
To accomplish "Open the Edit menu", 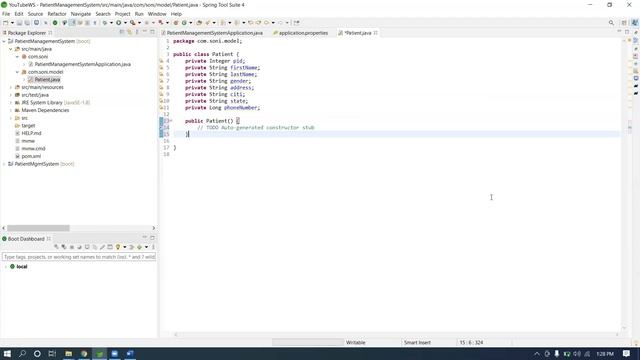I will (19, 14).
